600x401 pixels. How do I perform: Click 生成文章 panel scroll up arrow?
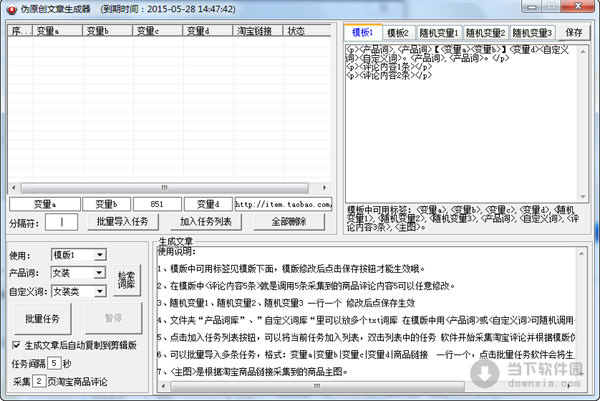tap(581, 254)
